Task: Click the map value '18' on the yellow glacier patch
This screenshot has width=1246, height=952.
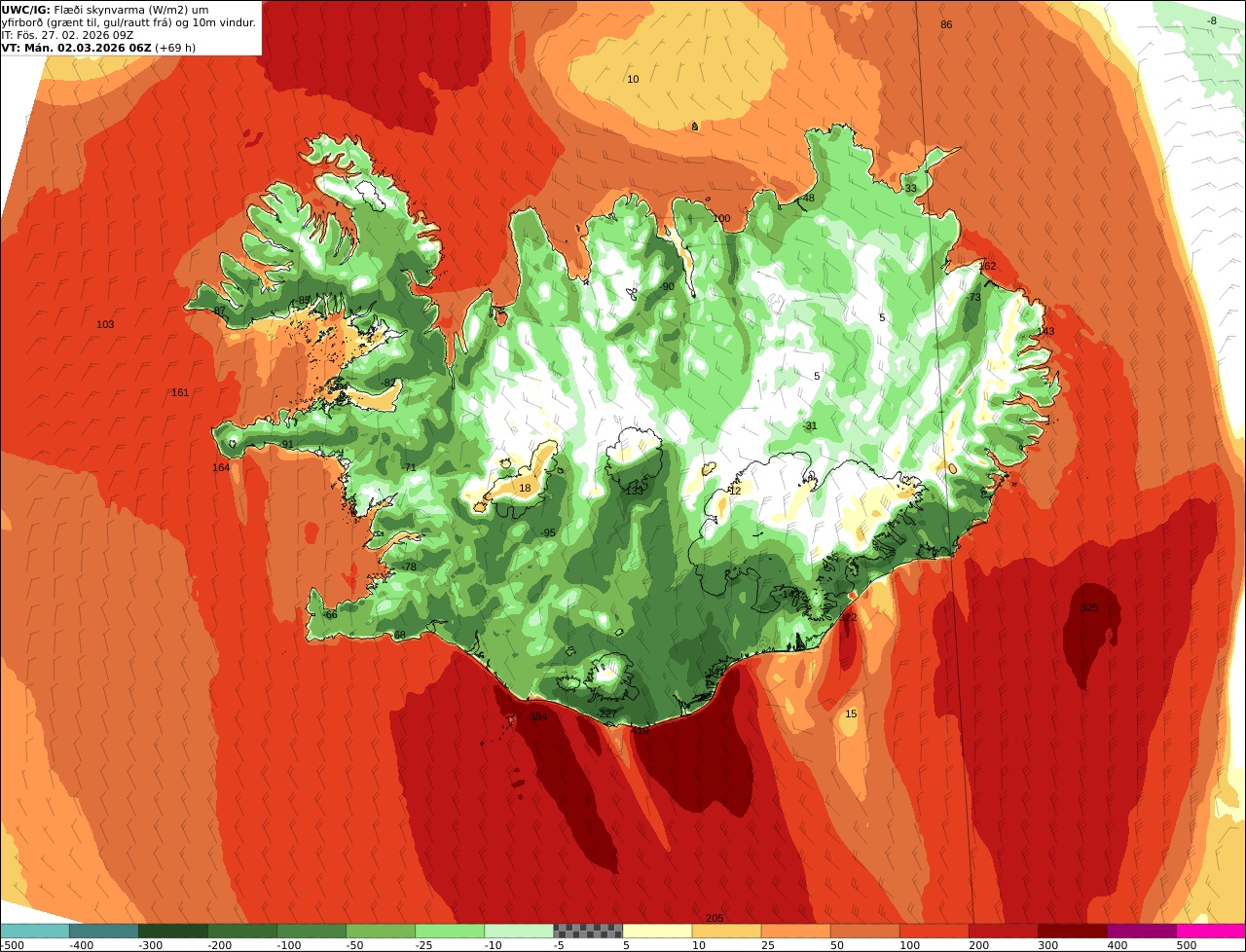Action: 525,488
